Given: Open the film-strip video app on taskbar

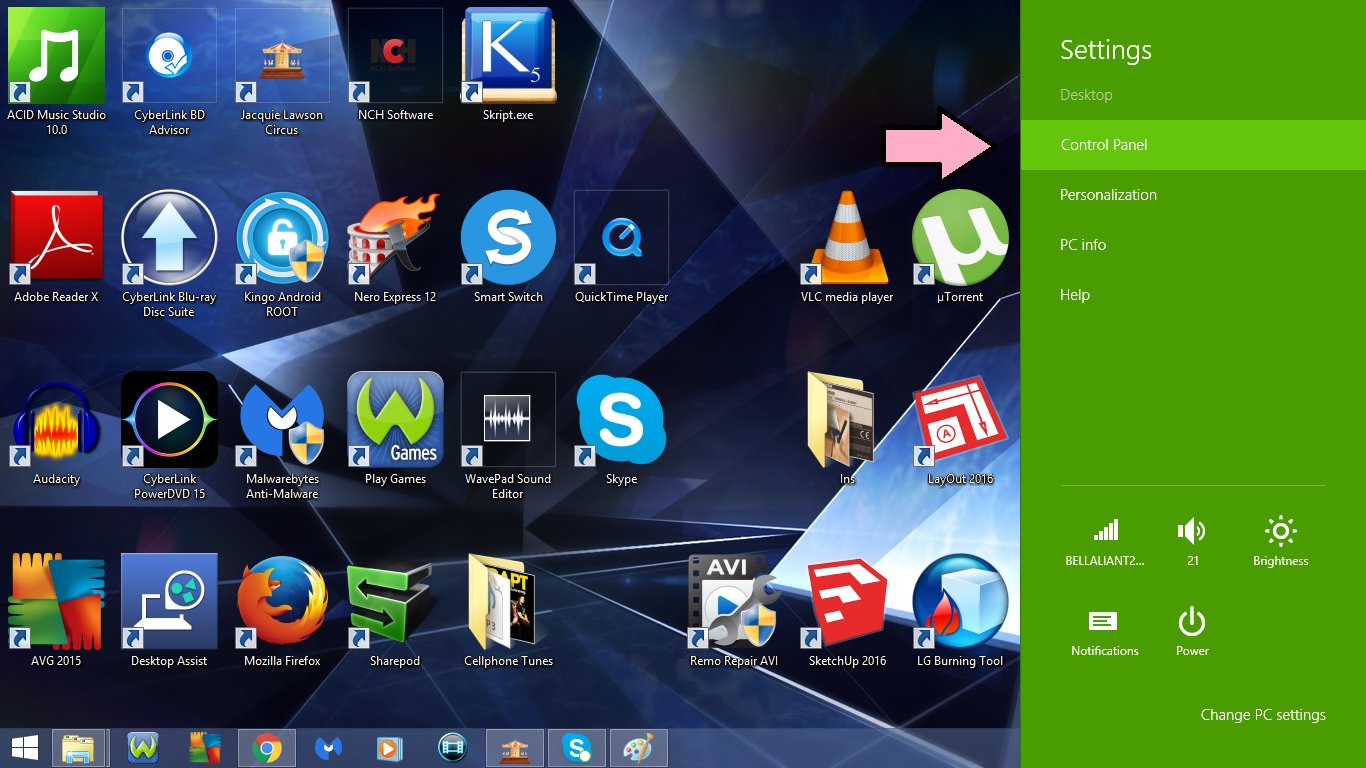Looking at the screenshot, I should tap(453, 748).
